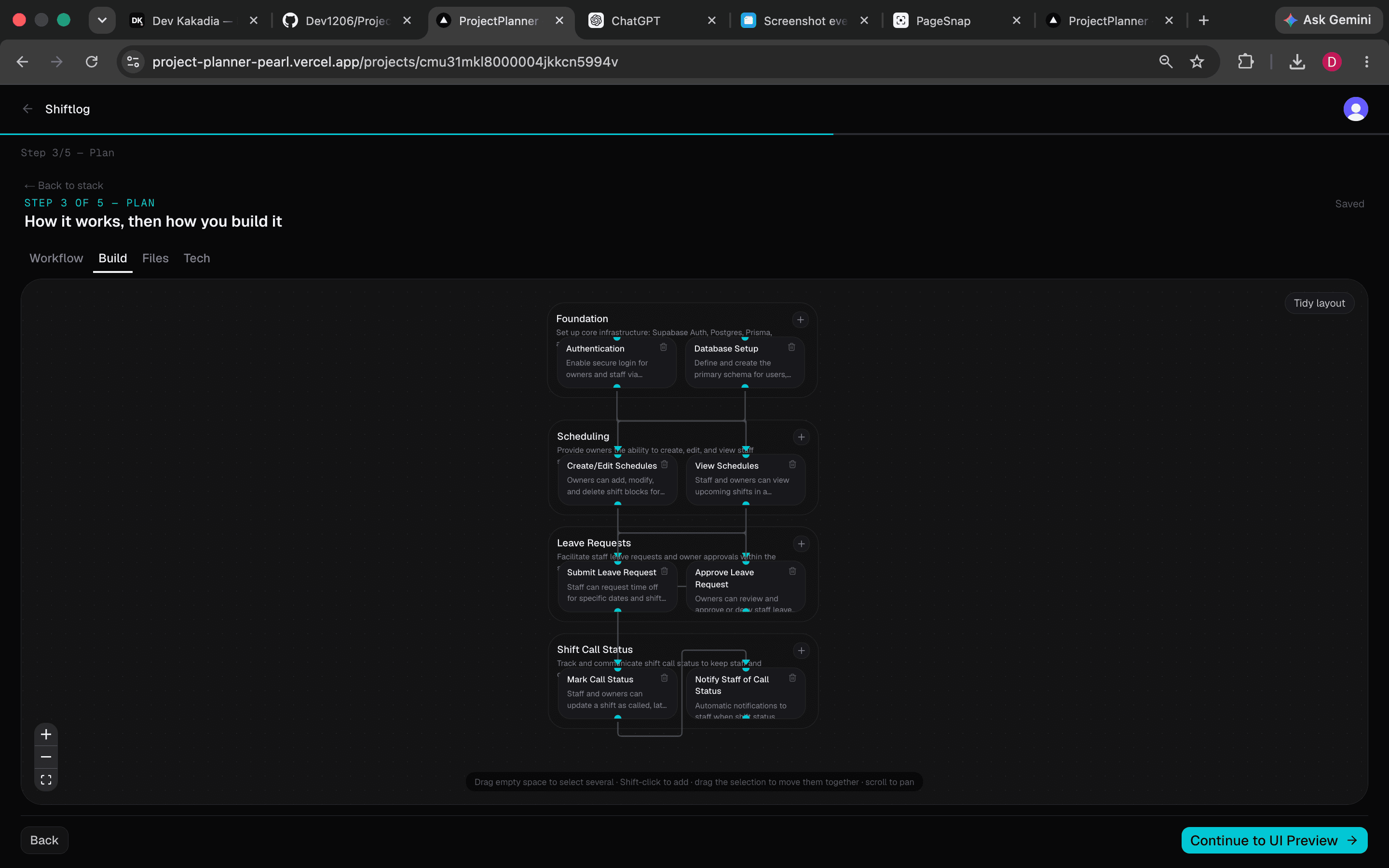Image resolution: width=1389 pixels, height=868 pixels.
Task: Remove the Create/Edit Schedules card
Action: pyautogui.click(x=664, y=464)
